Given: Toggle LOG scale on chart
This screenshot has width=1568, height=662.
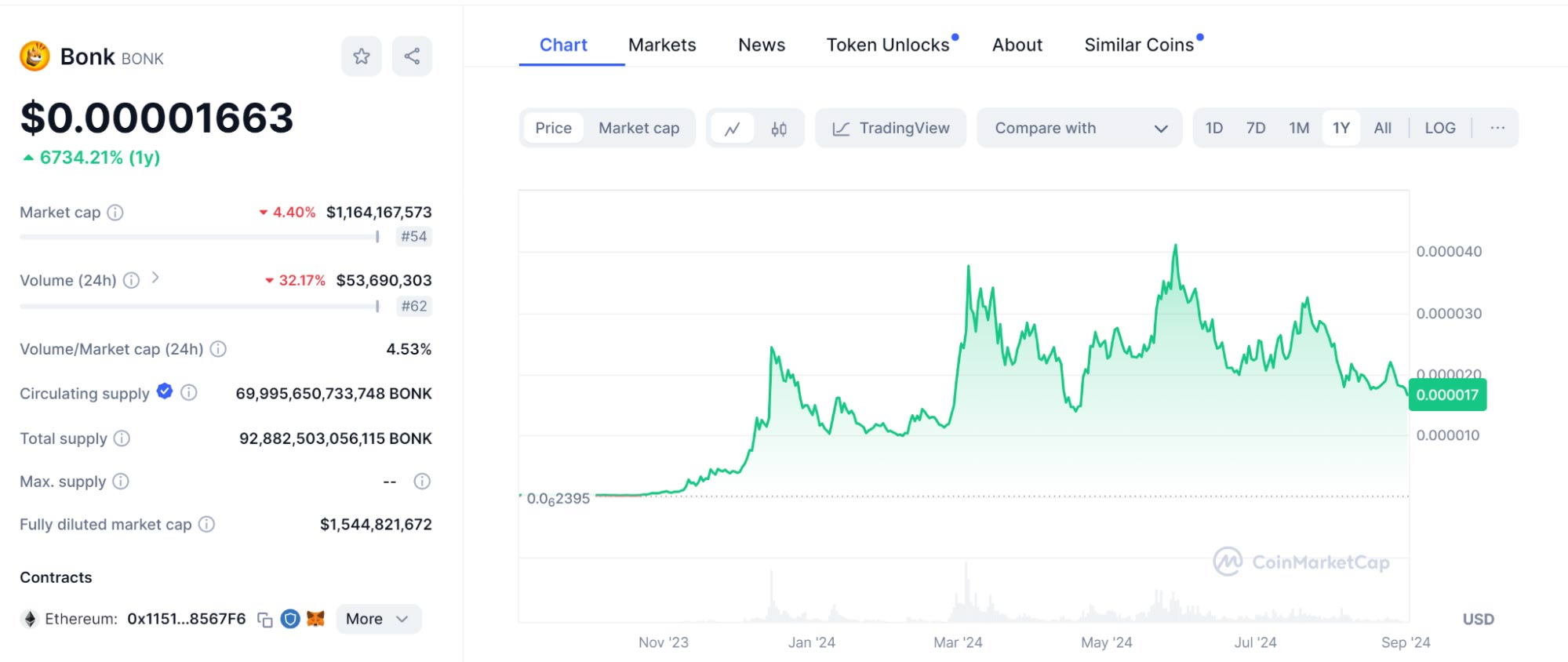Looking at the screenshot, I should [x=1440, y=128].
